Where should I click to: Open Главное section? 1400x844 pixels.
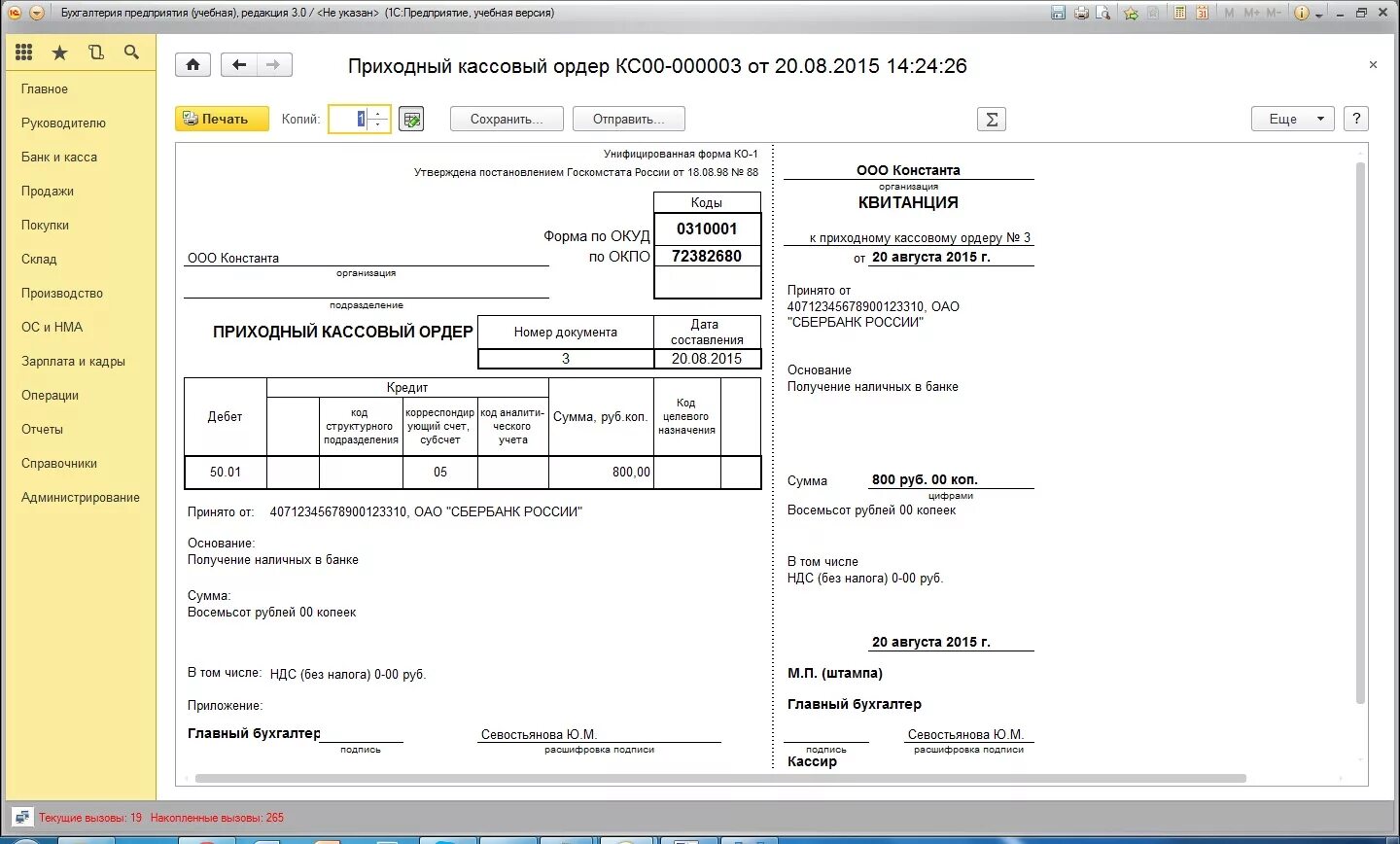pos(45,88)
